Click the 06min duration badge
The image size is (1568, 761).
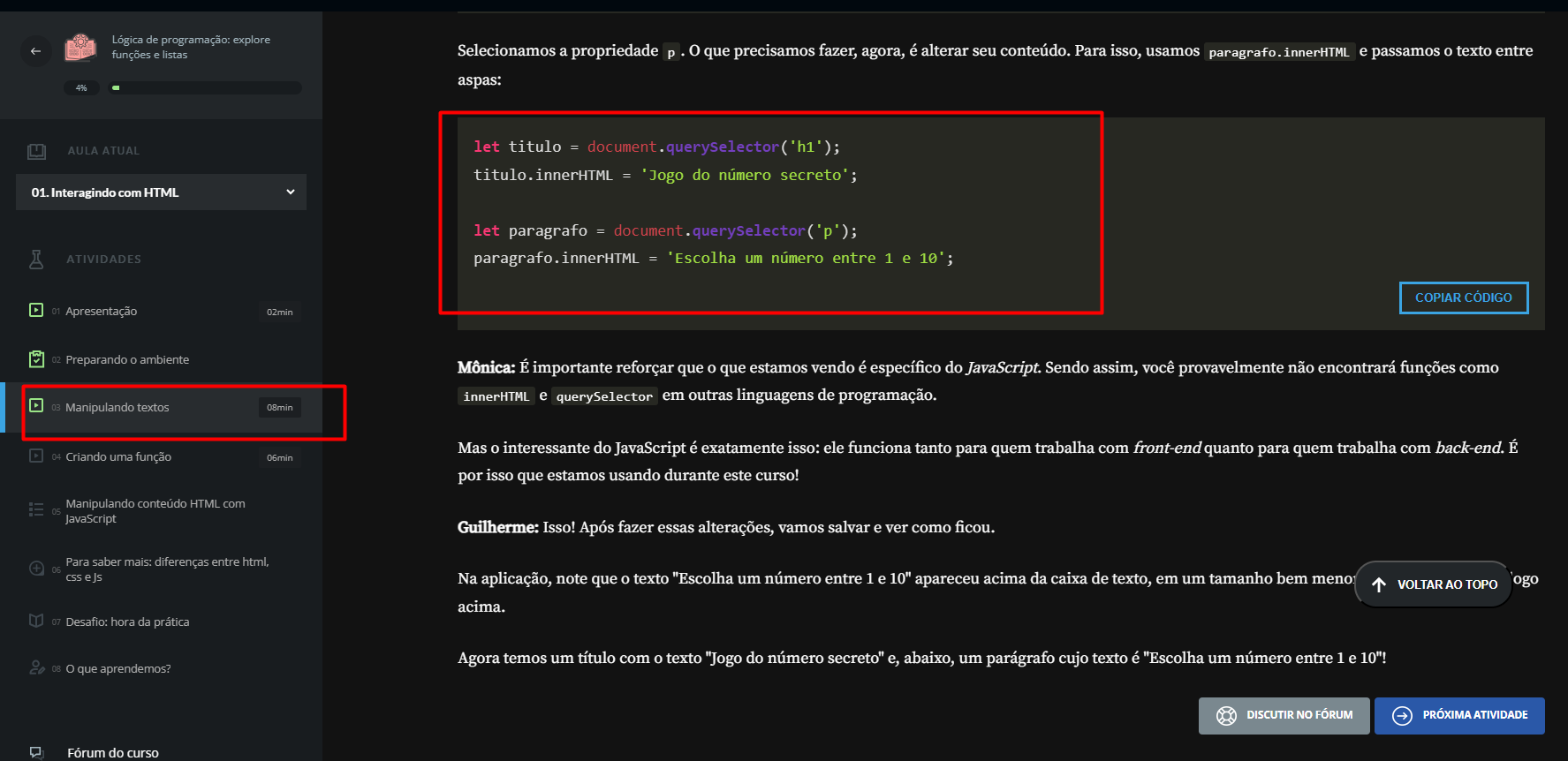pyautogui.click(x=280, y=457)
